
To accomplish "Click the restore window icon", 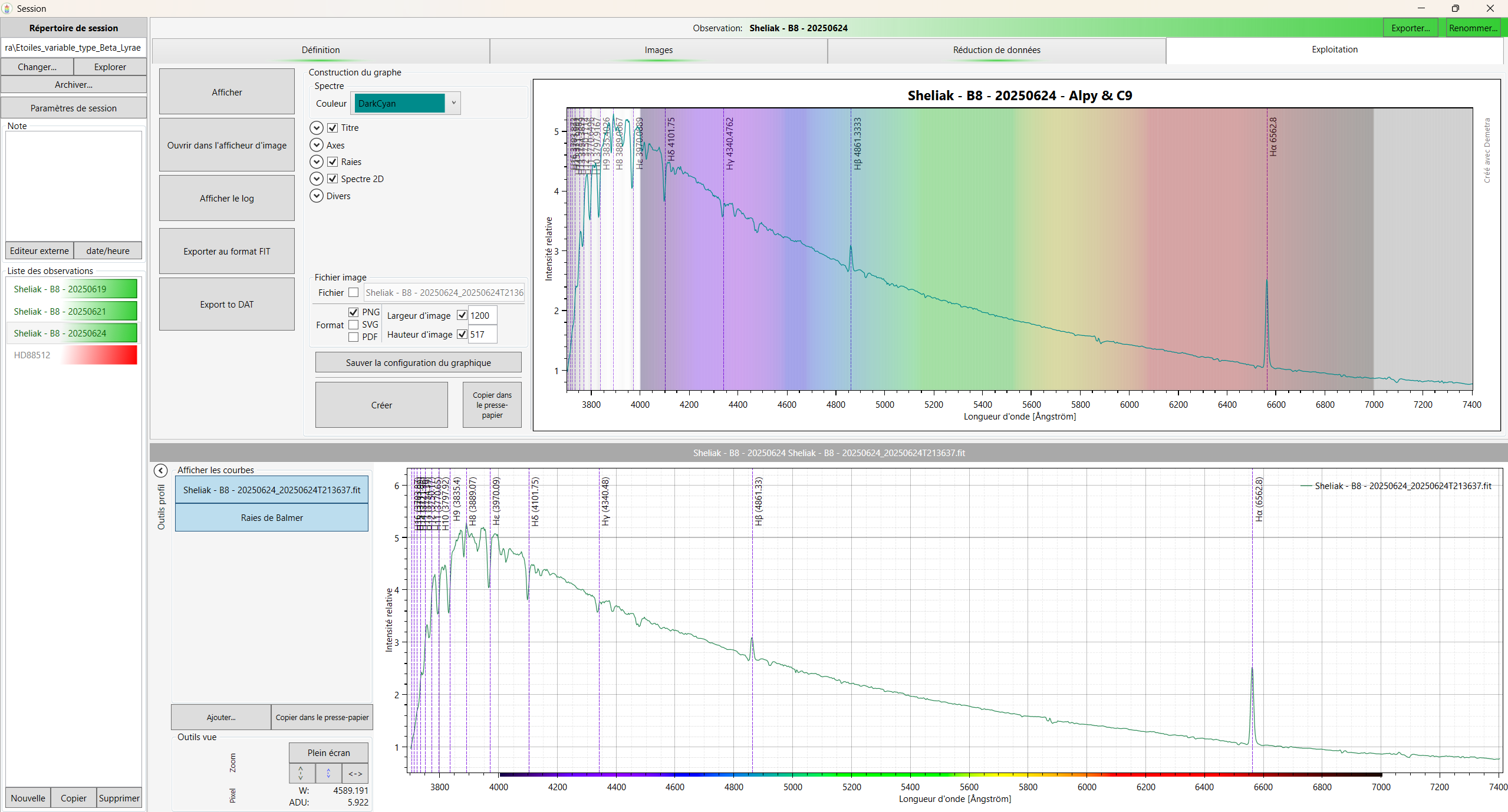I will point(1455,8).
